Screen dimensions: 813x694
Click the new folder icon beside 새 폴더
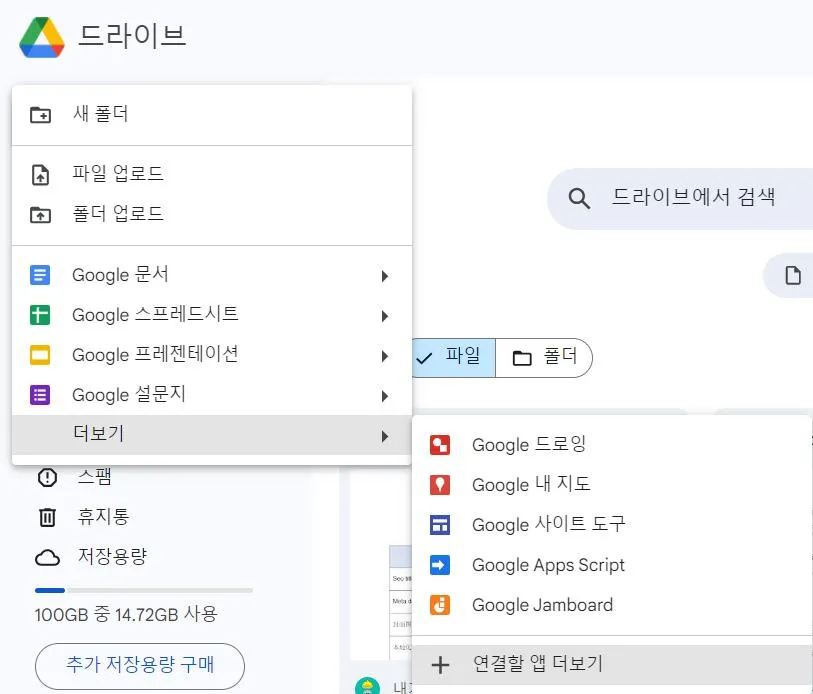click(40, 114)
